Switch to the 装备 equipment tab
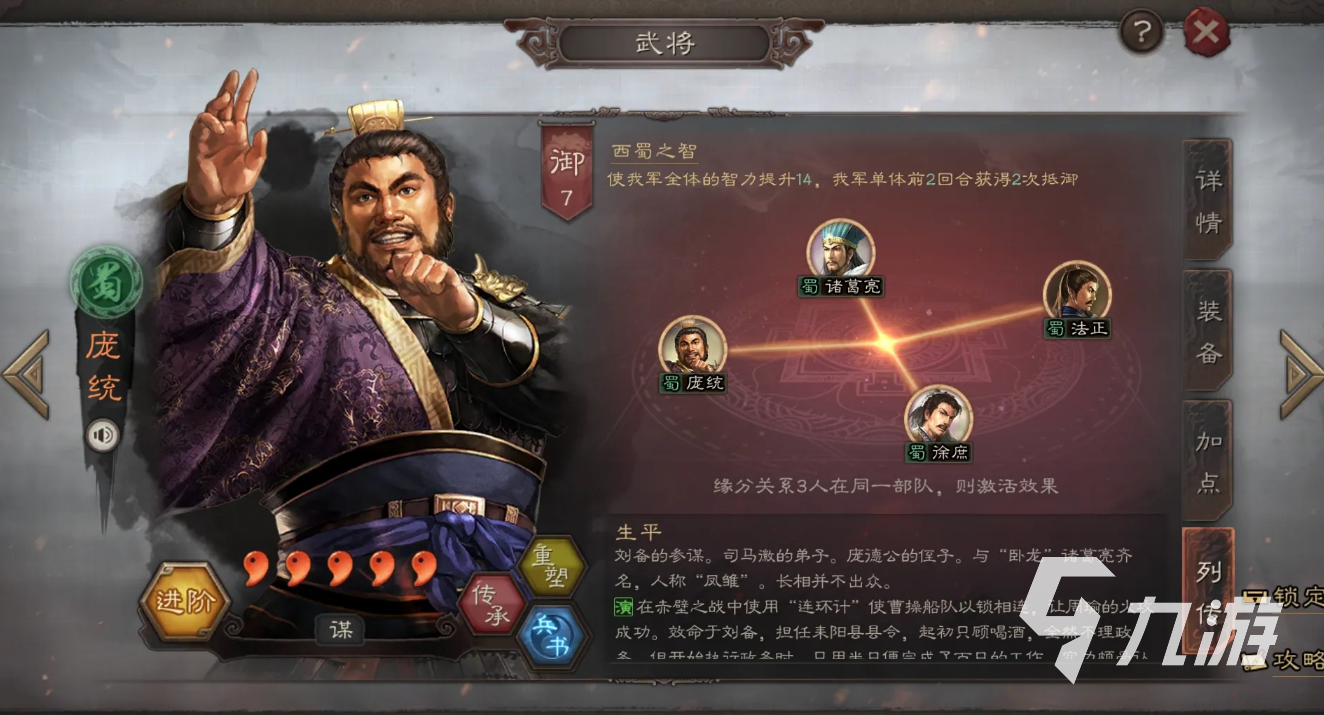Image resolution: width=1324 pixels, height=715 pixels. click(1208, 330)
